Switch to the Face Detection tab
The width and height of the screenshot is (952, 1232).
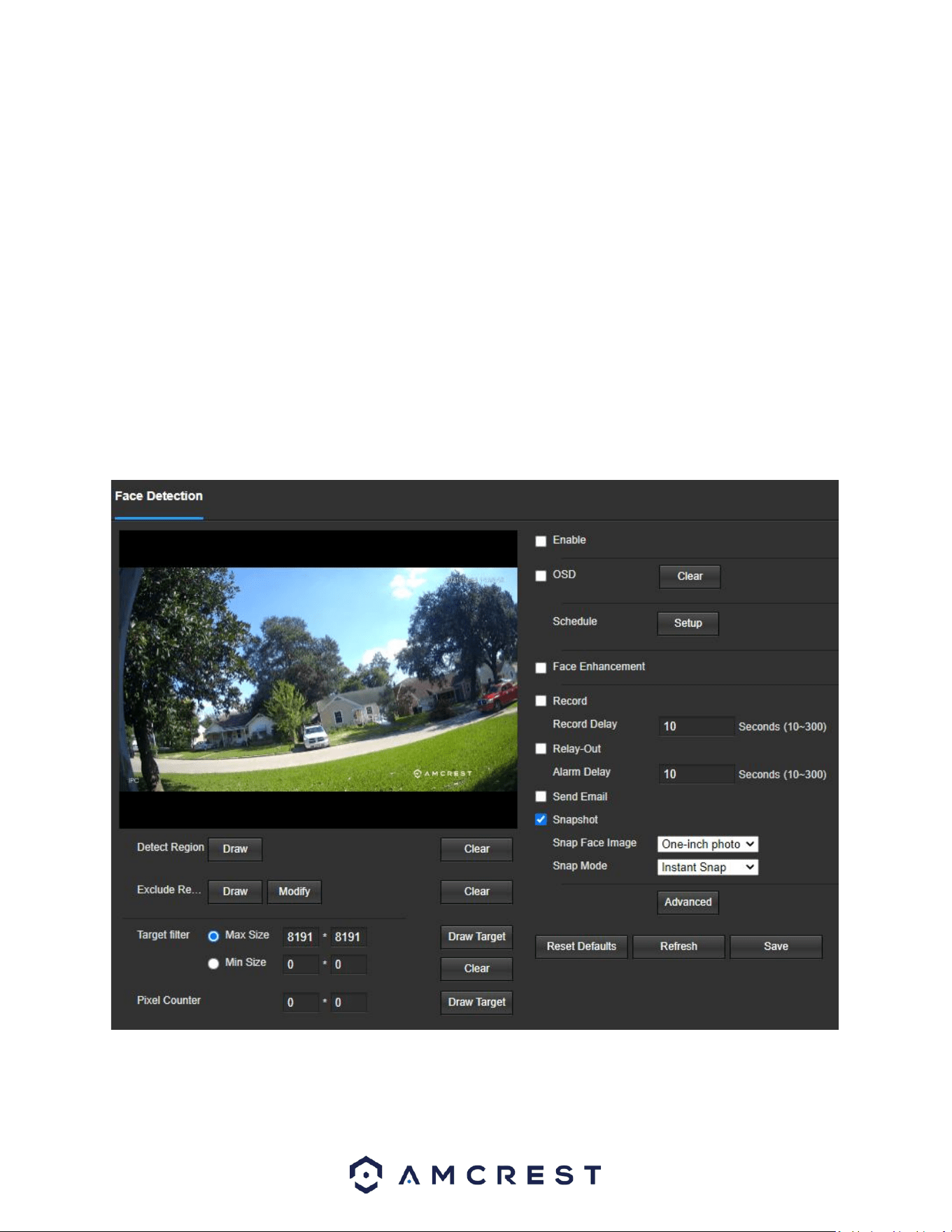[159, 496]
